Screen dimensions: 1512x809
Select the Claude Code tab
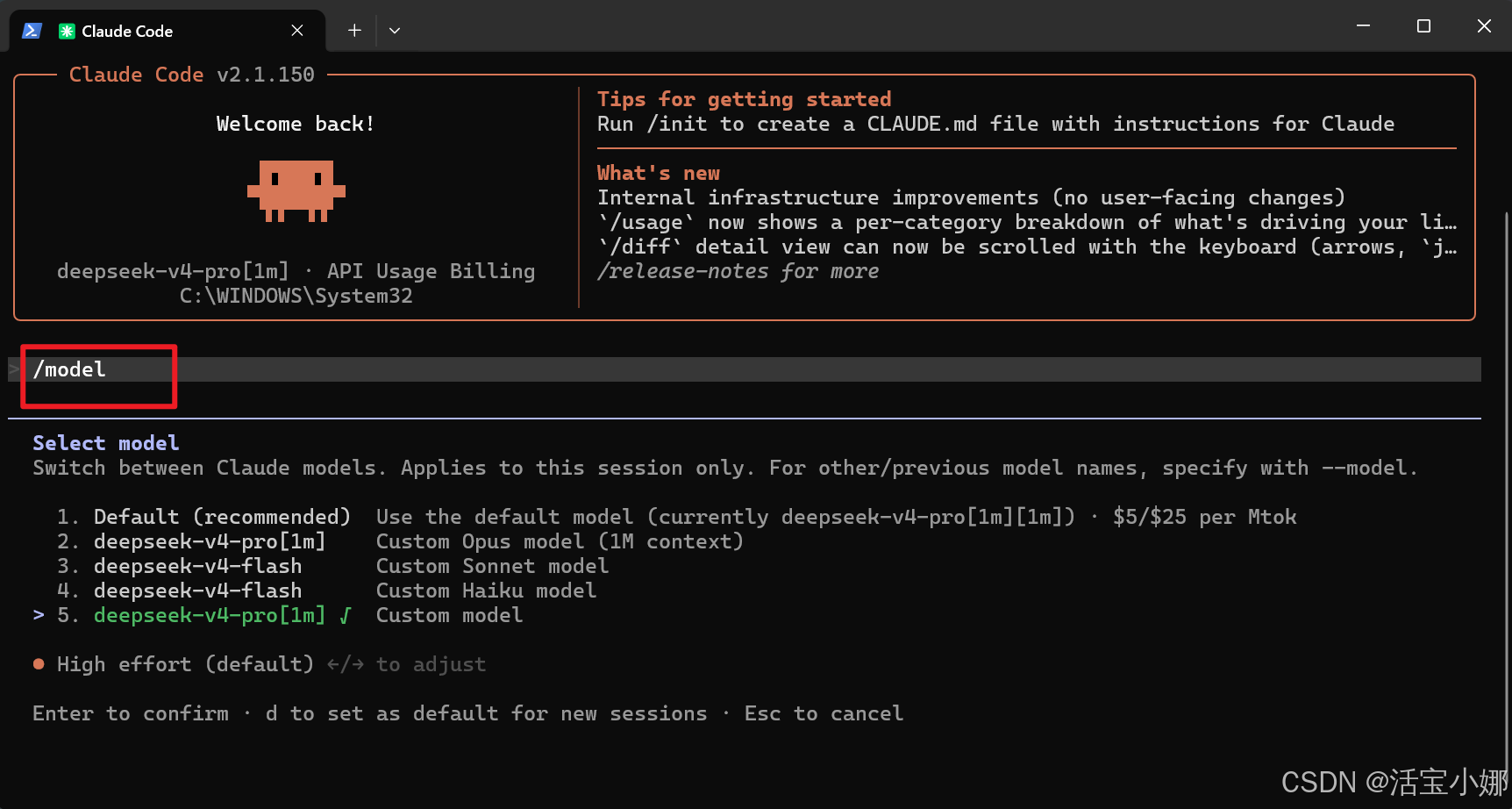point(167,31)
